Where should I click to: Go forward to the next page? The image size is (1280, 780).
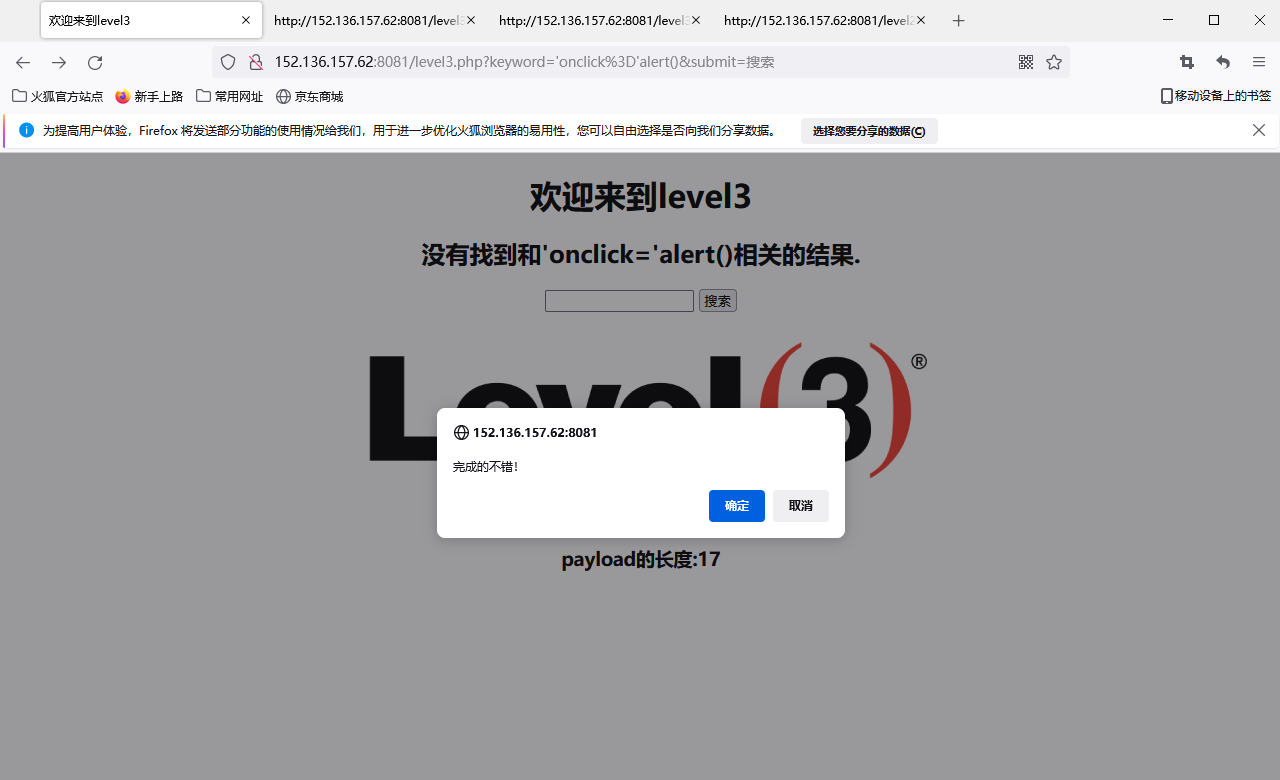[x=59, y=62]
